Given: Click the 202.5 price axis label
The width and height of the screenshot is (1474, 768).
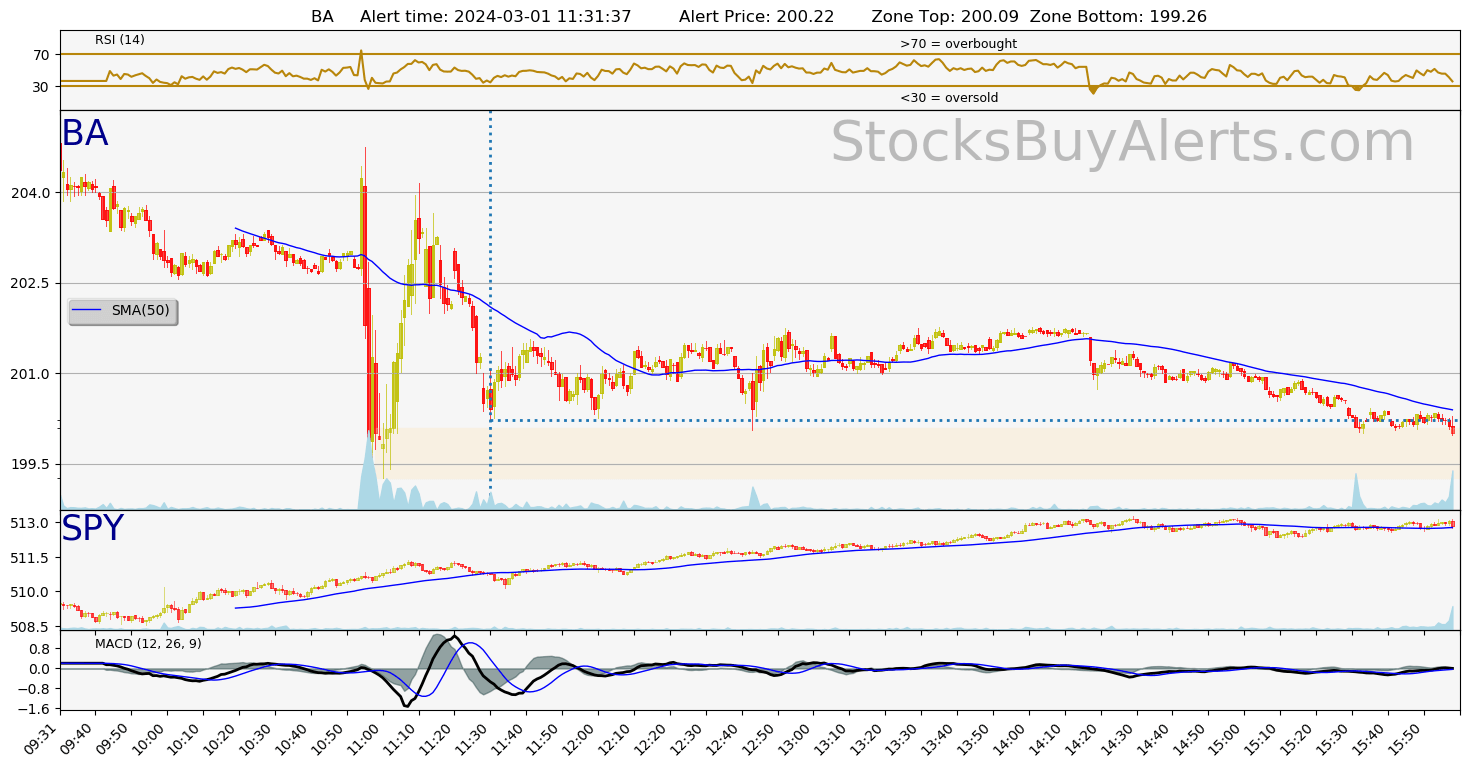Looking at the screenshot, I should 32,283.
